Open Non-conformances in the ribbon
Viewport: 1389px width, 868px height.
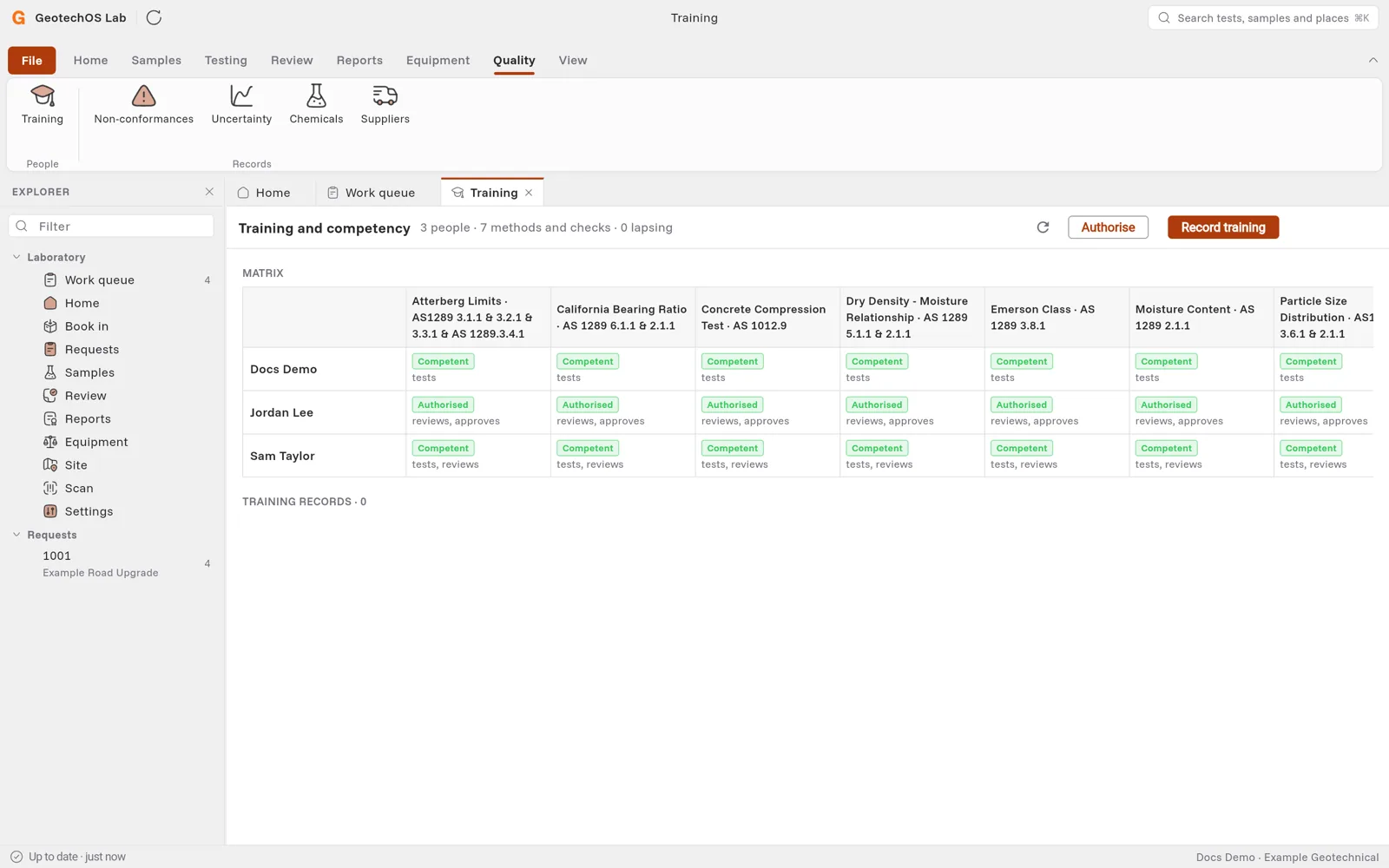144,105
